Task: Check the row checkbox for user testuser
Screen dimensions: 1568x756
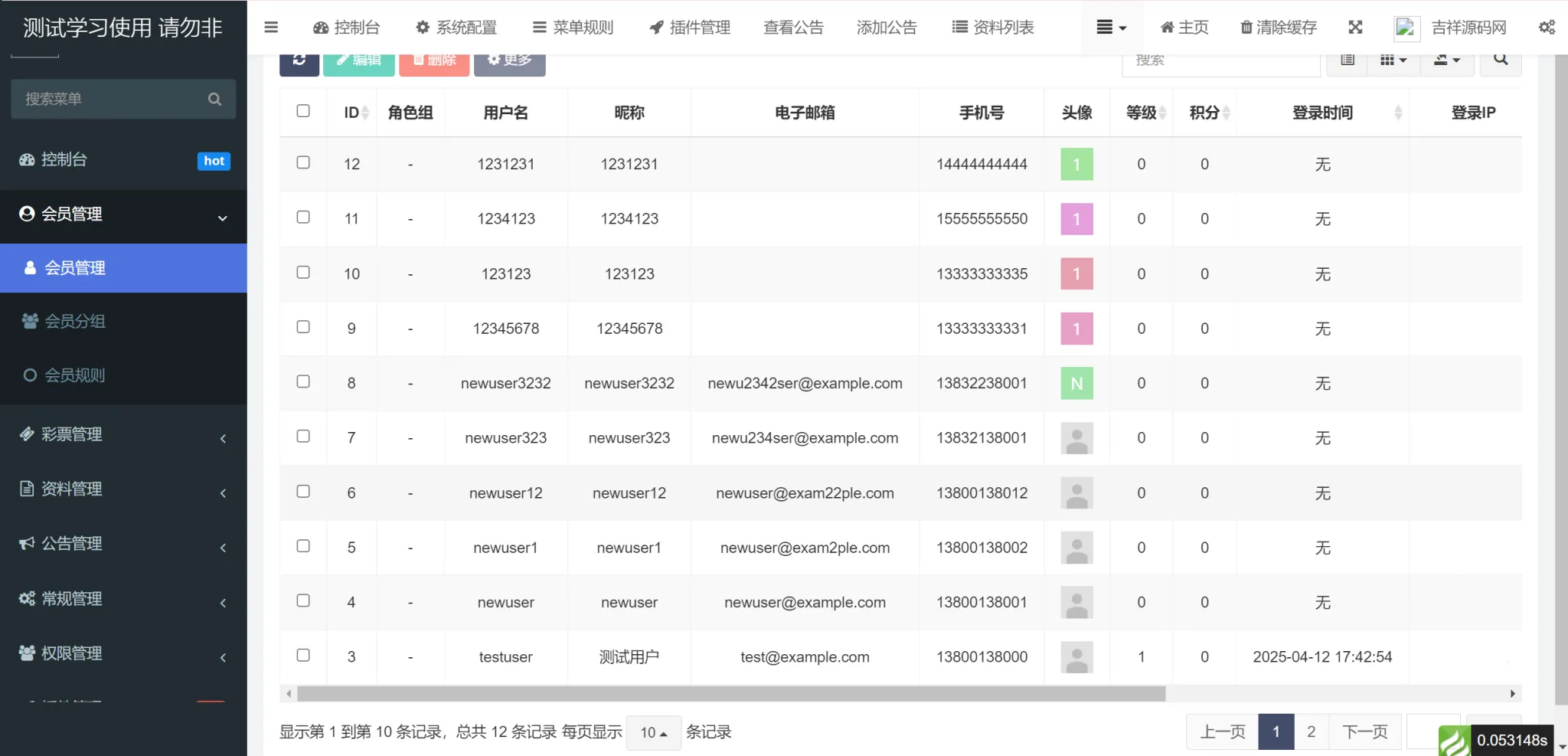Action: pos(303,656)
